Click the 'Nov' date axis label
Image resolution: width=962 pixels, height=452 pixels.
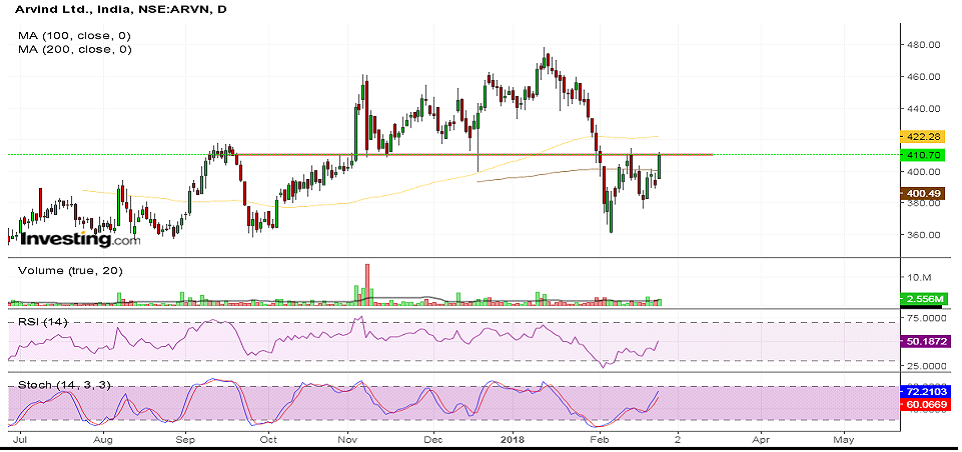(x=348, y=440)
